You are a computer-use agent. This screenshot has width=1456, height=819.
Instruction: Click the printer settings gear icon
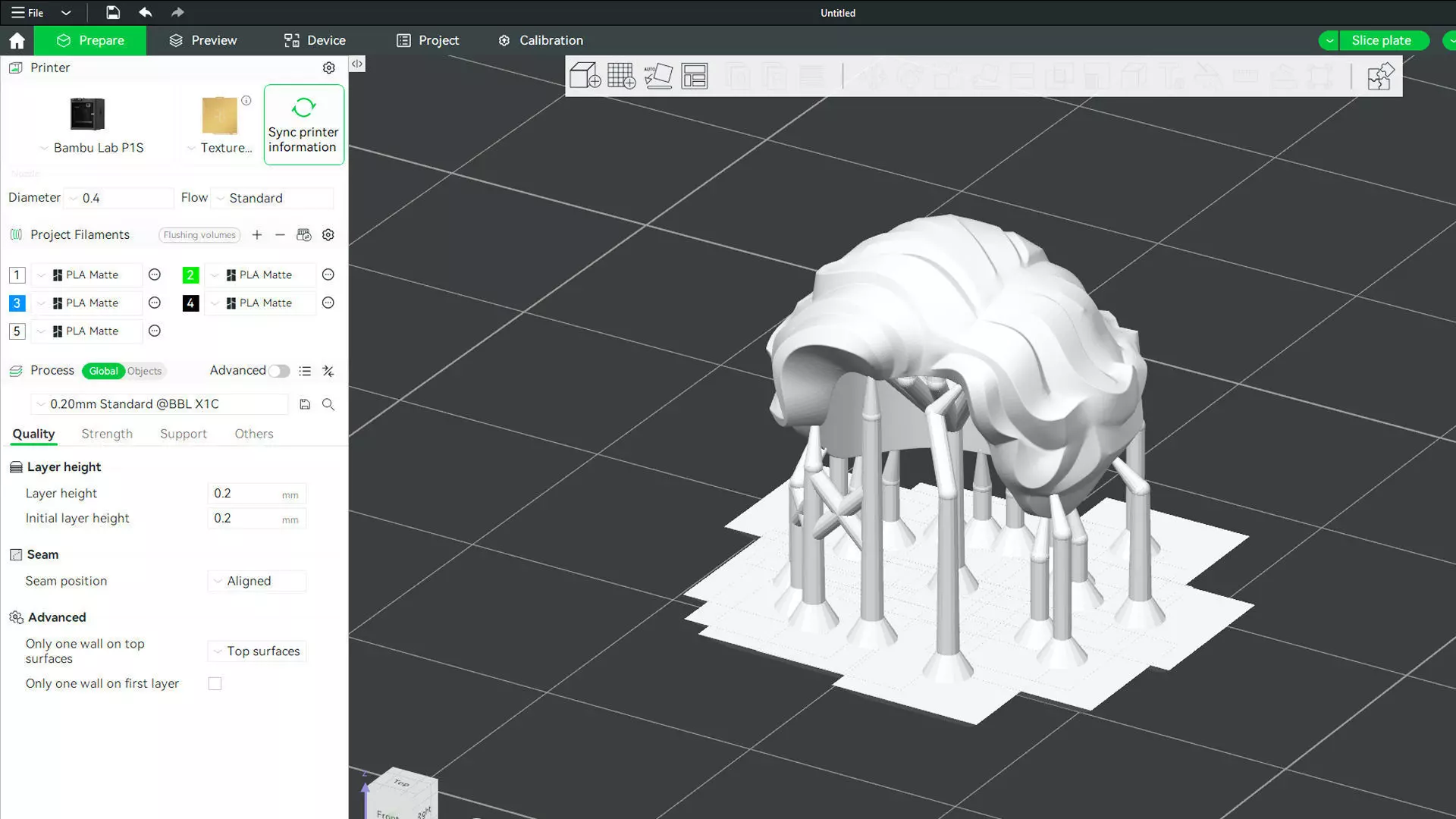click(328, 67)
